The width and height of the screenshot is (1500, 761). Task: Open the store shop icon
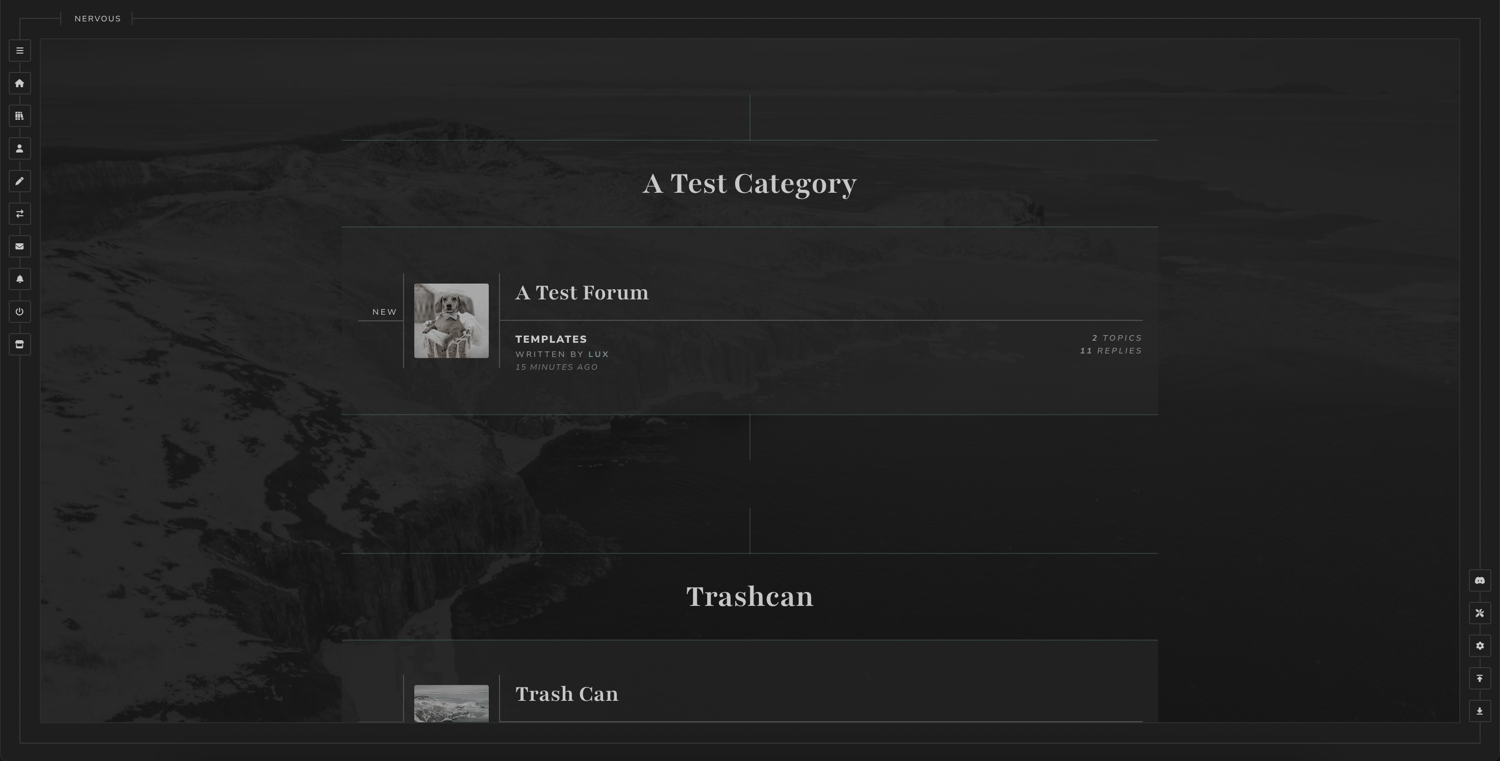[x=19, y=344]
